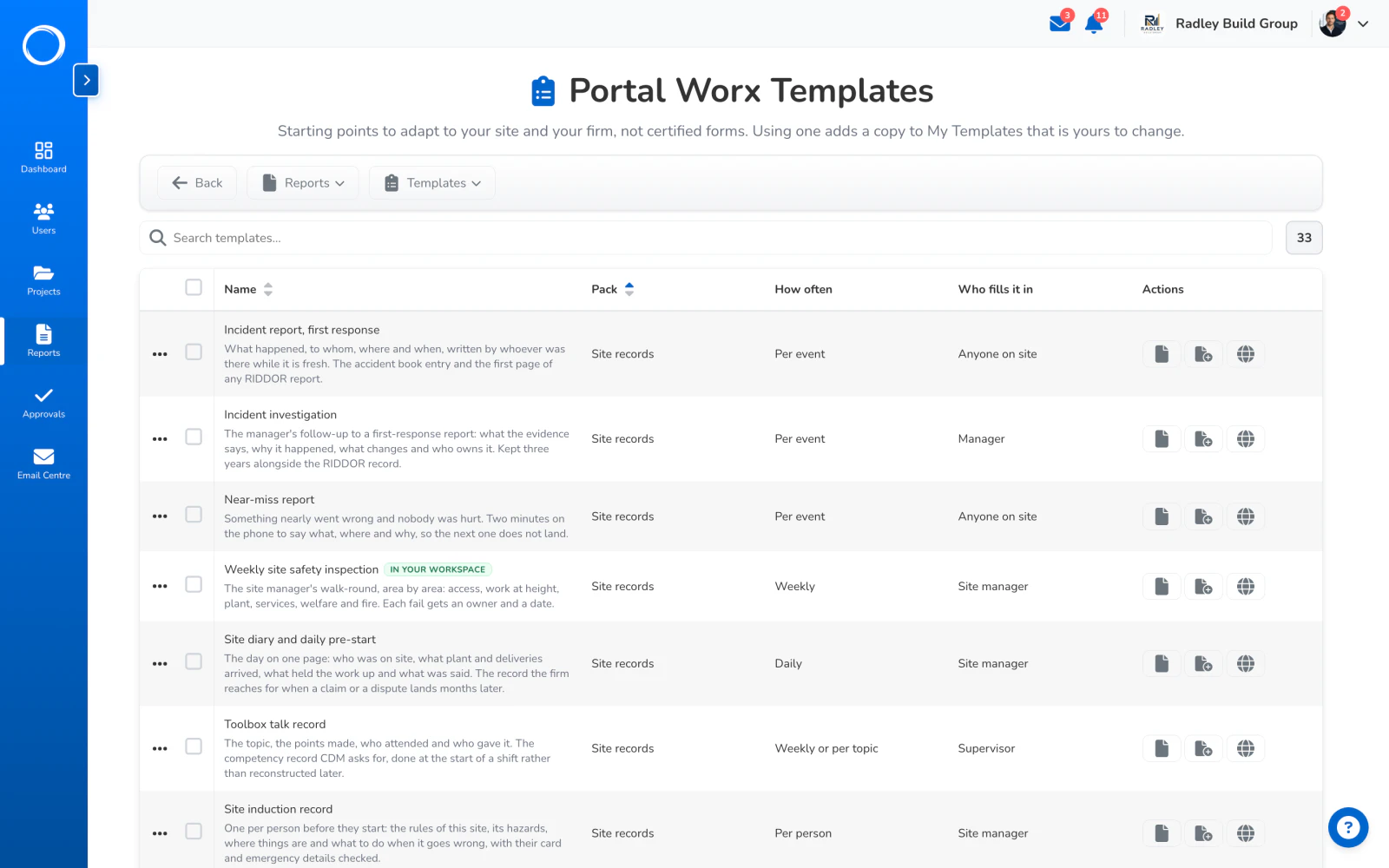The image size is (1389, 868).
Task: Click the IN YOUR WORKSPACE badge
Action: click(x=438, y=569)
